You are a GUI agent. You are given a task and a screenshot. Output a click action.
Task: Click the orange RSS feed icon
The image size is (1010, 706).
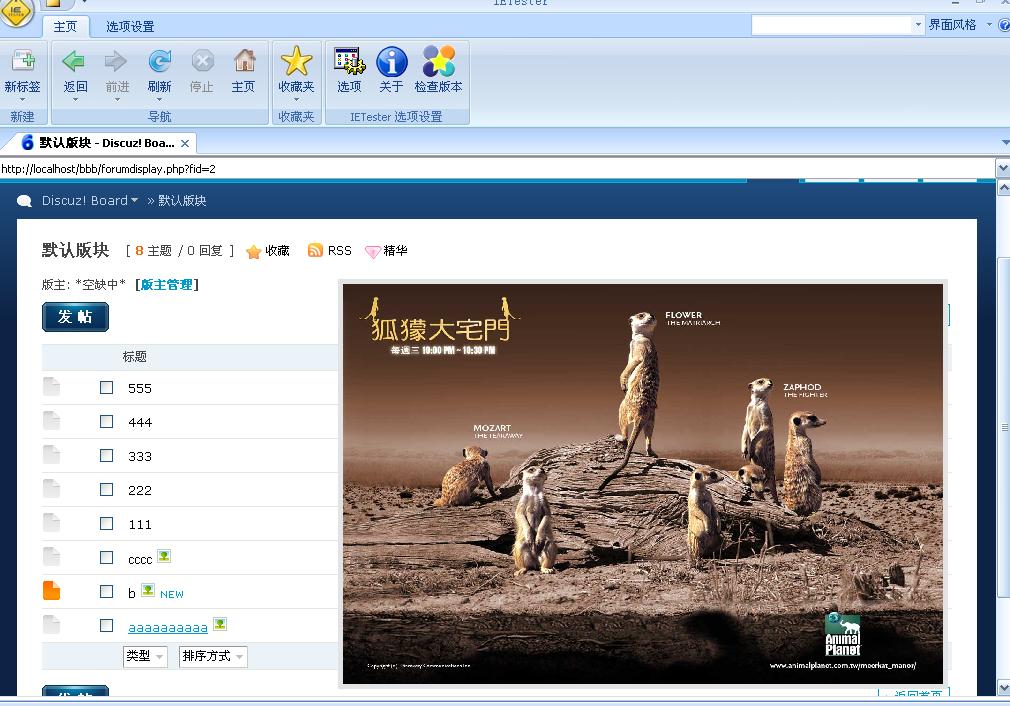315,251
